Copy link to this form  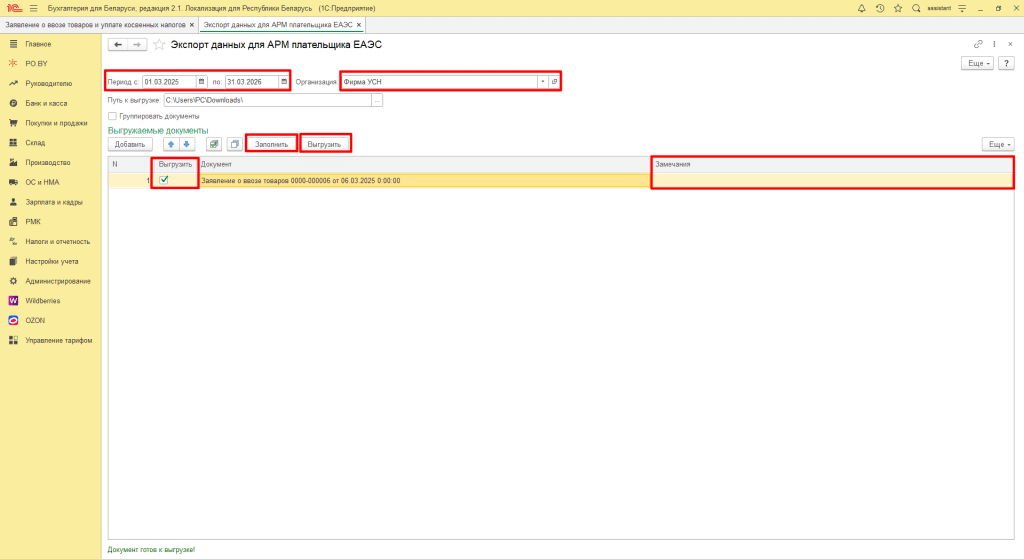coord(978,44)
